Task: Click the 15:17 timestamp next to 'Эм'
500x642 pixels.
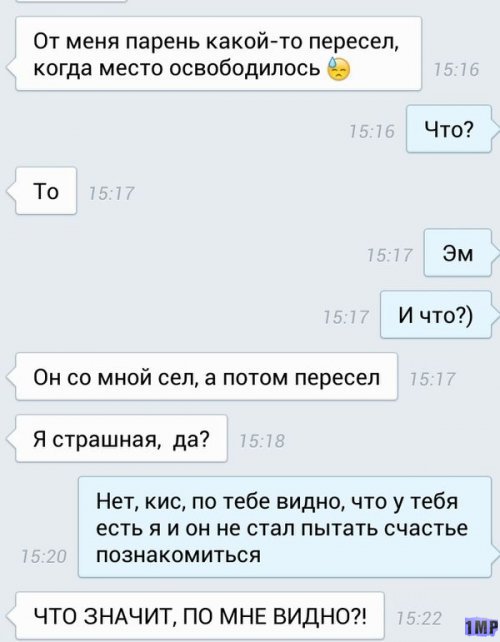Action: click(x=389, y=255)
